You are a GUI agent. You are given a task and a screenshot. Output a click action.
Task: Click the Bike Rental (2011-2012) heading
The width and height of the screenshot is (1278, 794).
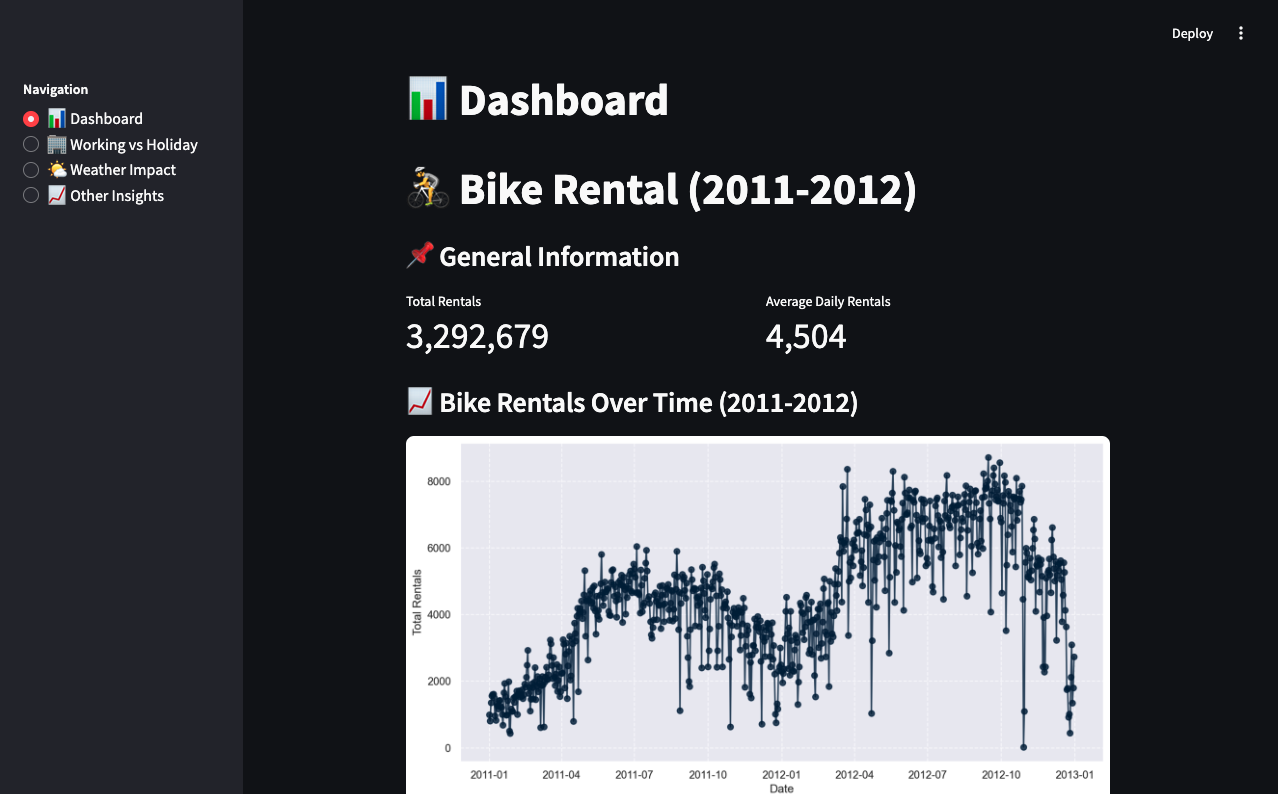pos(687,189)
